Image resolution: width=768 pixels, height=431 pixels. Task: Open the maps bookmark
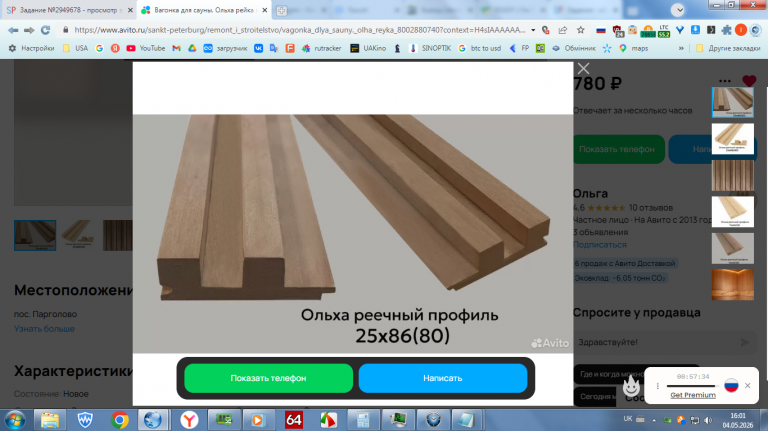[634, 48]
